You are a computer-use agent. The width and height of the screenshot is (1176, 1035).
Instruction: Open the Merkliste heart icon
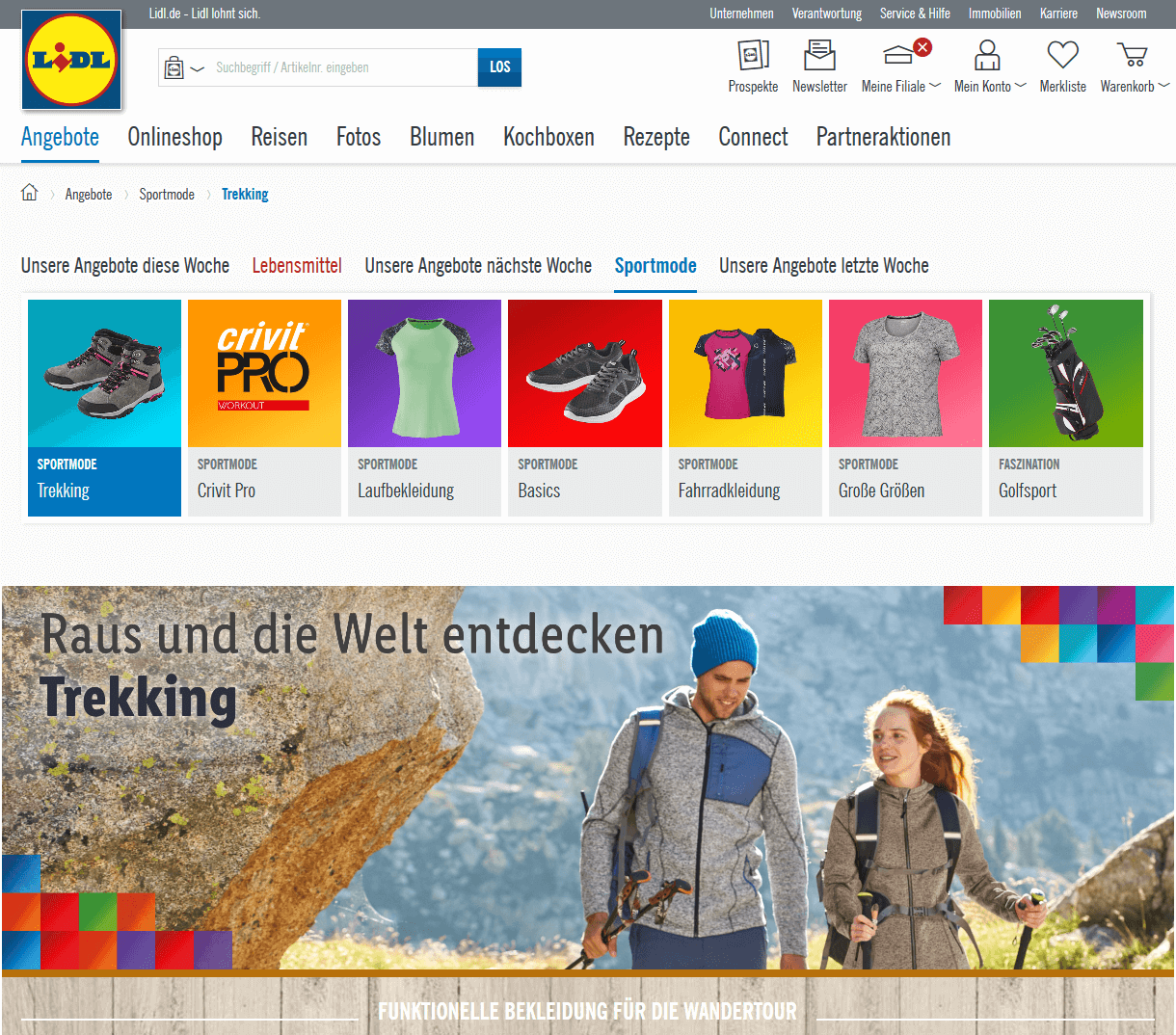(x=1062, y=55)
